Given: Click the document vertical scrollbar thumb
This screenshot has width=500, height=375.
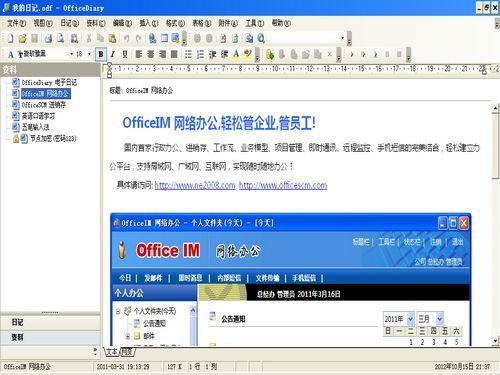Looking at the screenshot, I should pyautogui.click(x=496, y=146).
